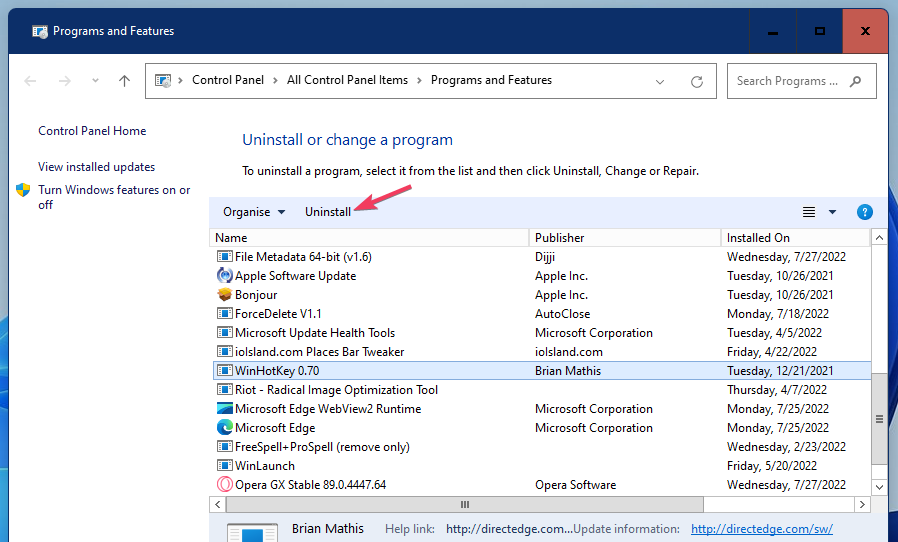Image resolution: width=898 pixels, height=542 pixels.
Task: Click the WinHotKey 0.70 program icon
Action: pyautogui.click(x=224, y=371)
